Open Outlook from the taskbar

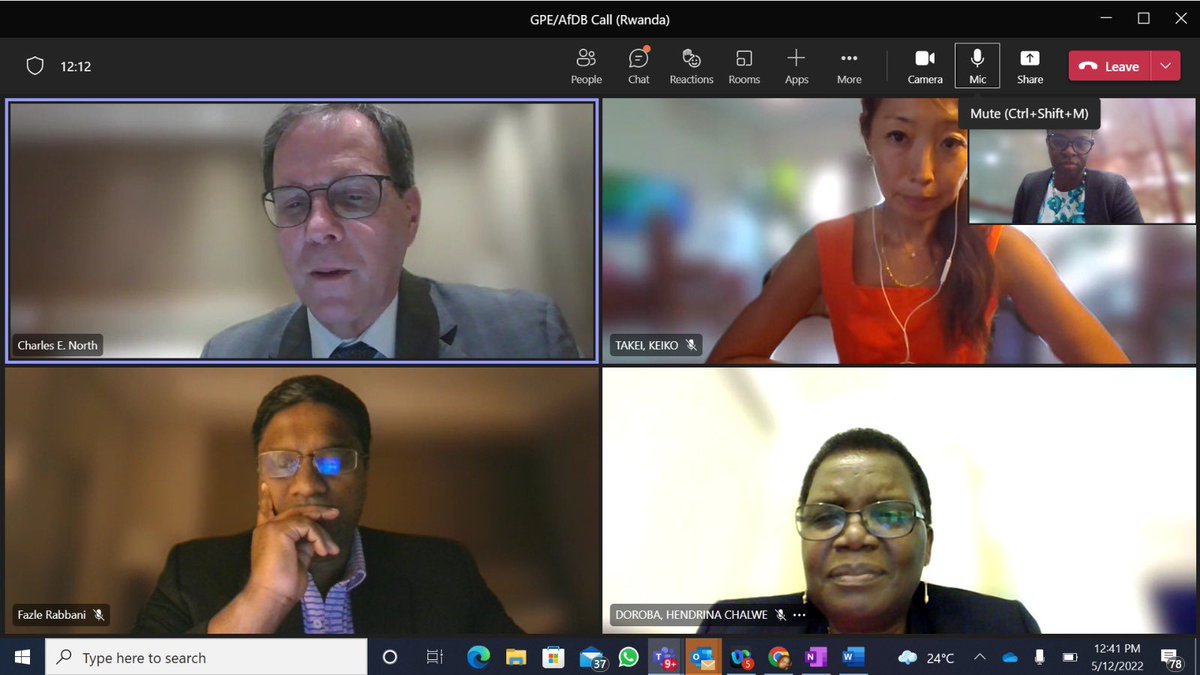703,658
